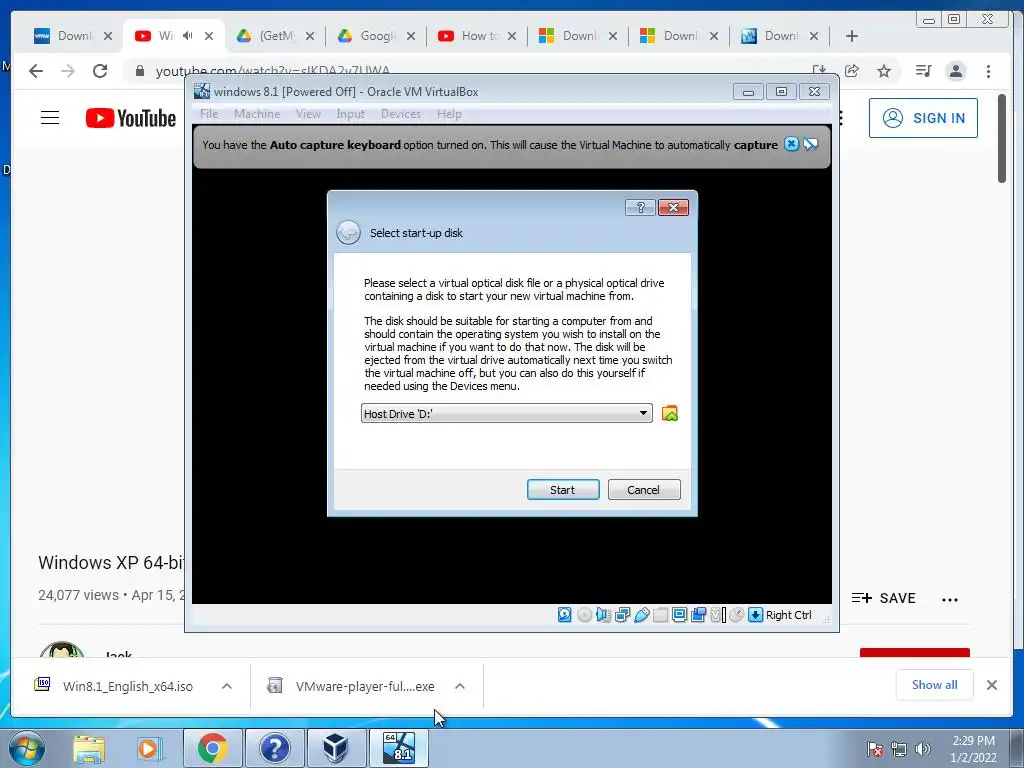Image resolution: width=1024 pixels, height=768 pixels.
Task: Click the USB devices status icon
Action: pos(641,615)
